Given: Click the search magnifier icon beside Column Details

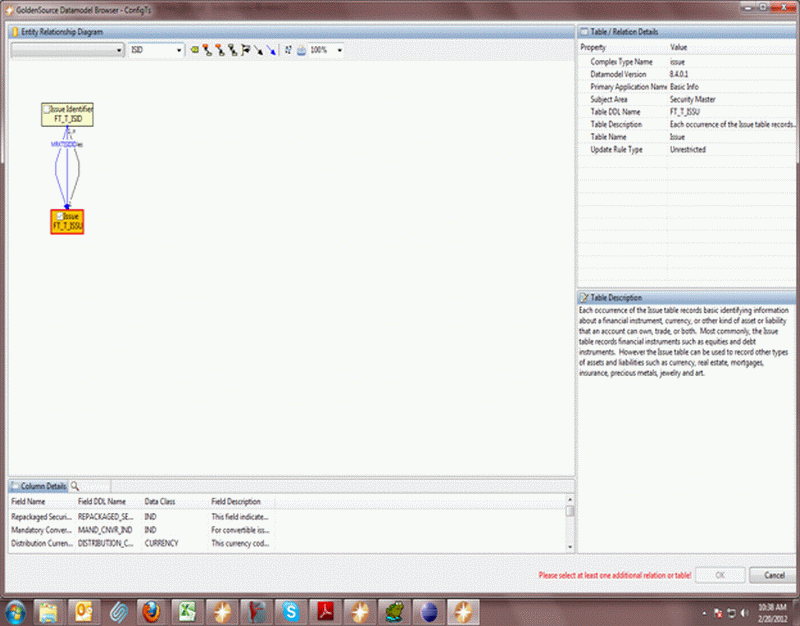Looking at the screenshot, I should click(74, 486).
